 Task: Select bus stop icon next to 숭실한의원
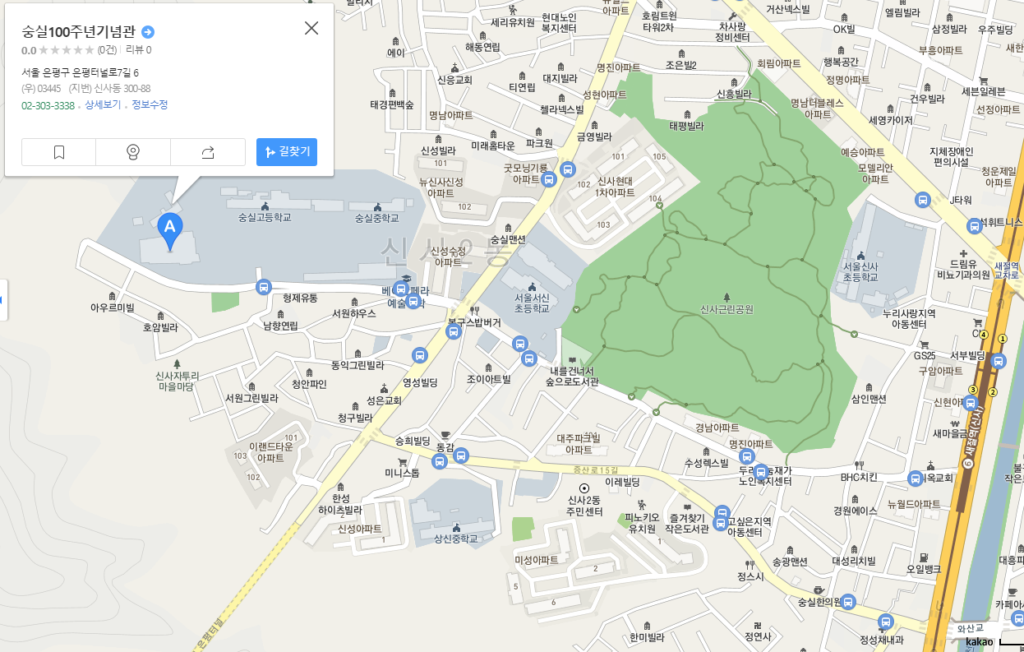coord(848,601)
